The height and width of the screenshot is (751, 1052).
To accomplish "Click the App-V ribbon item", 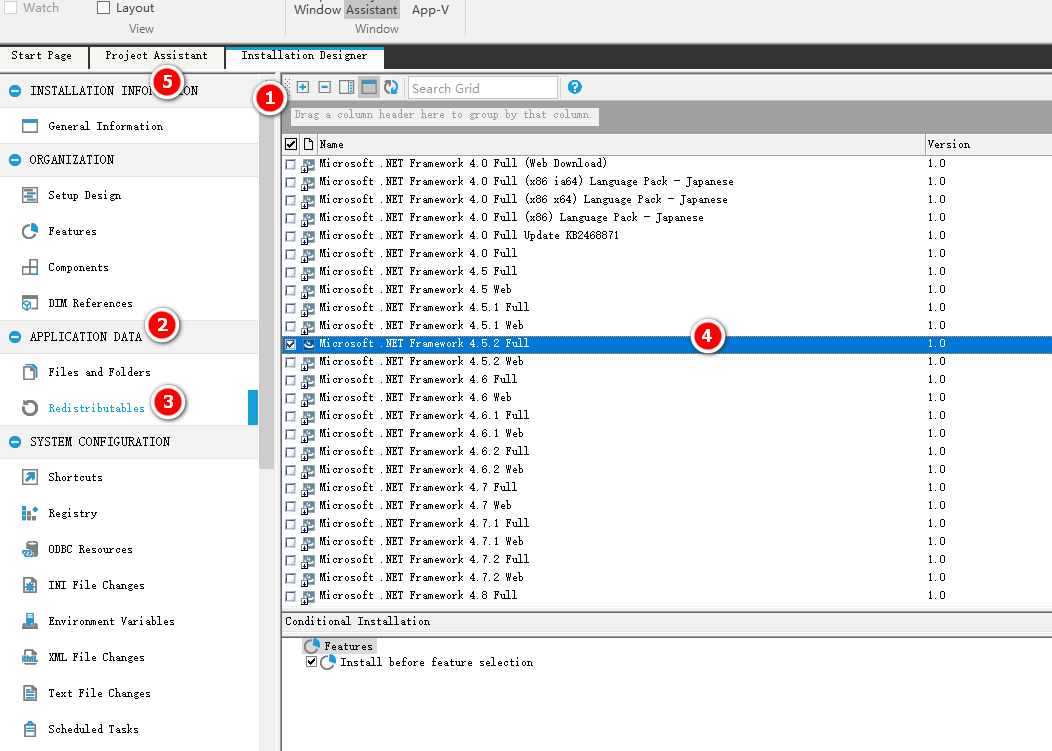I will click(x=430, y=10).
